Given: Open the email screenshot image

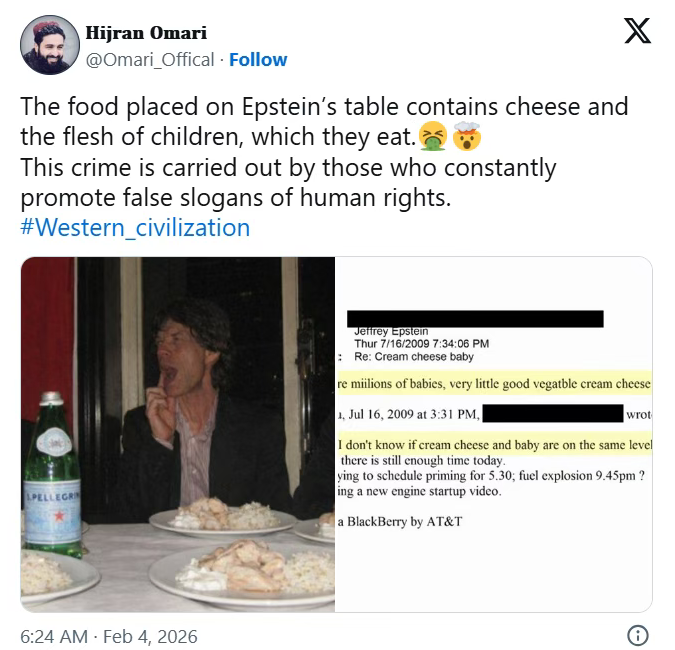Looking at the screenshot, I should [493, 434].
